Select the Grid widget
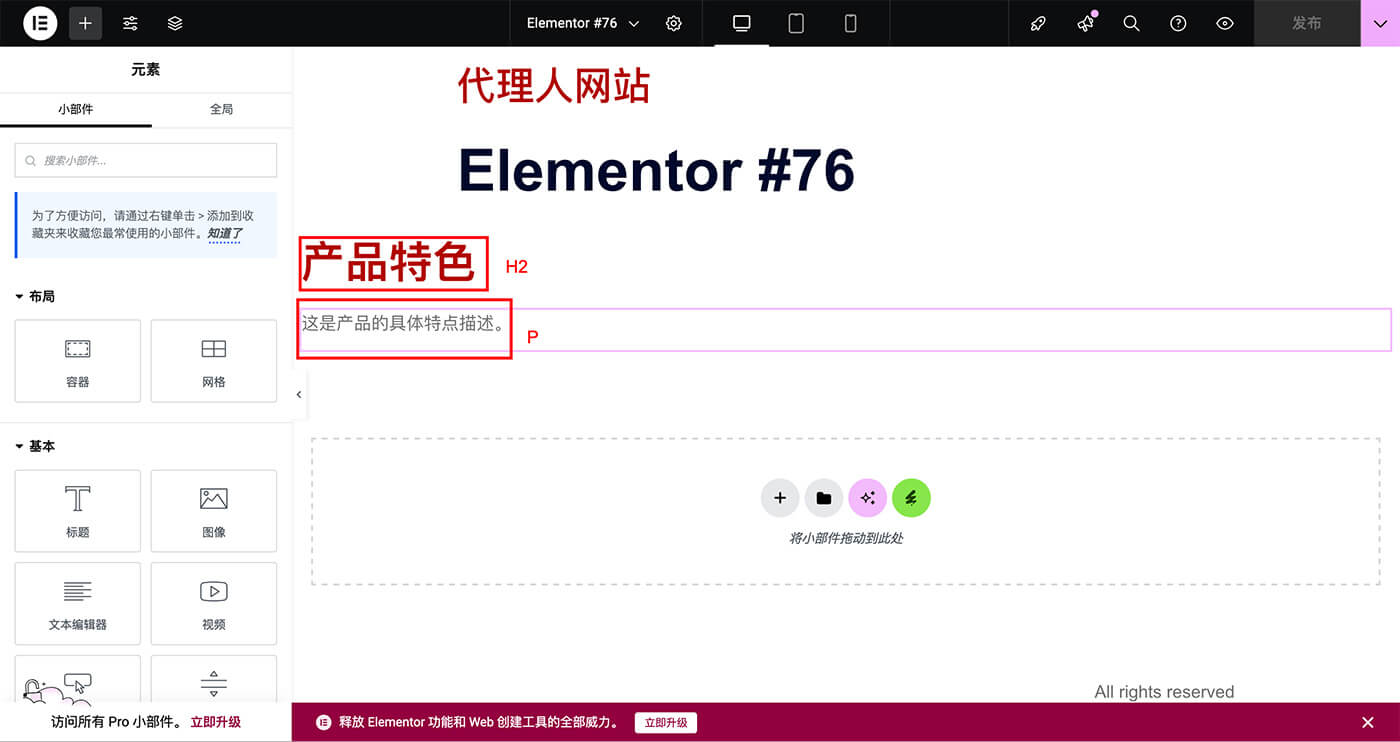Viewport: 1400px width, 742px height. point(214,361)
